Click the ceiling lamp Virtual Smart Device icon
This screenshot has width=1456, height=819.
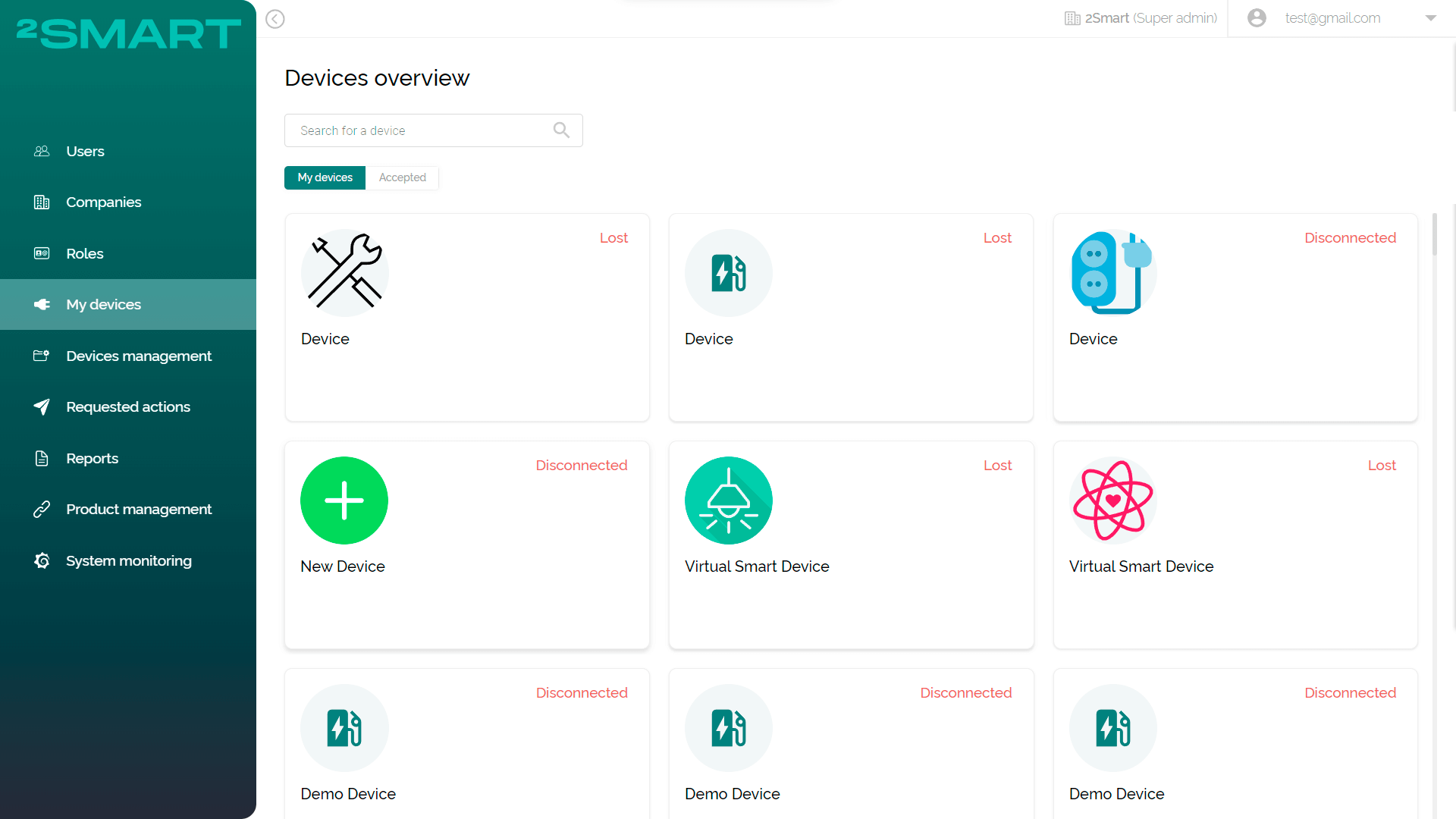[729, 500]
